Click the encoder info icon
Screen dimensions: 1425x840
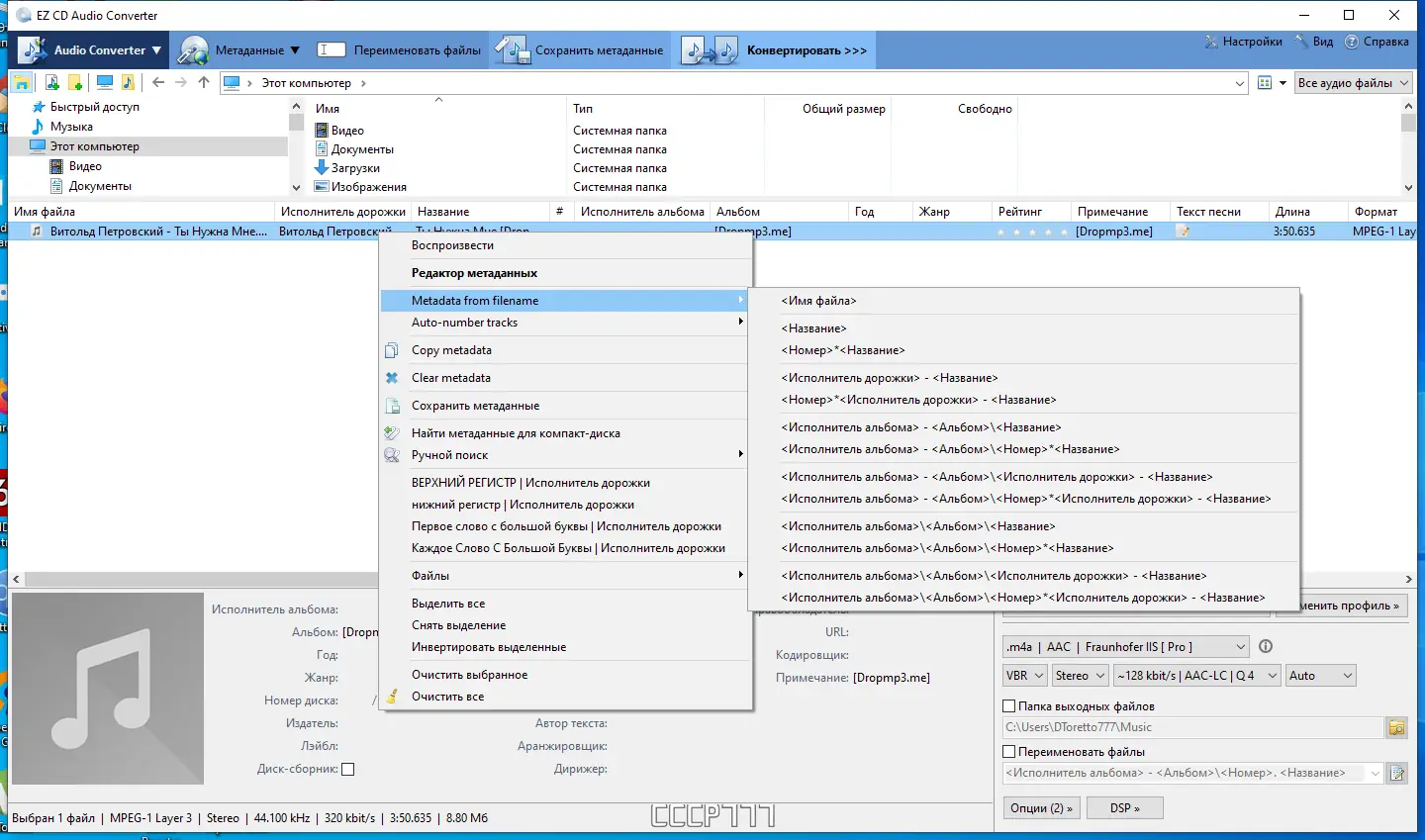pyautogui.click(x=1266, y=646)
